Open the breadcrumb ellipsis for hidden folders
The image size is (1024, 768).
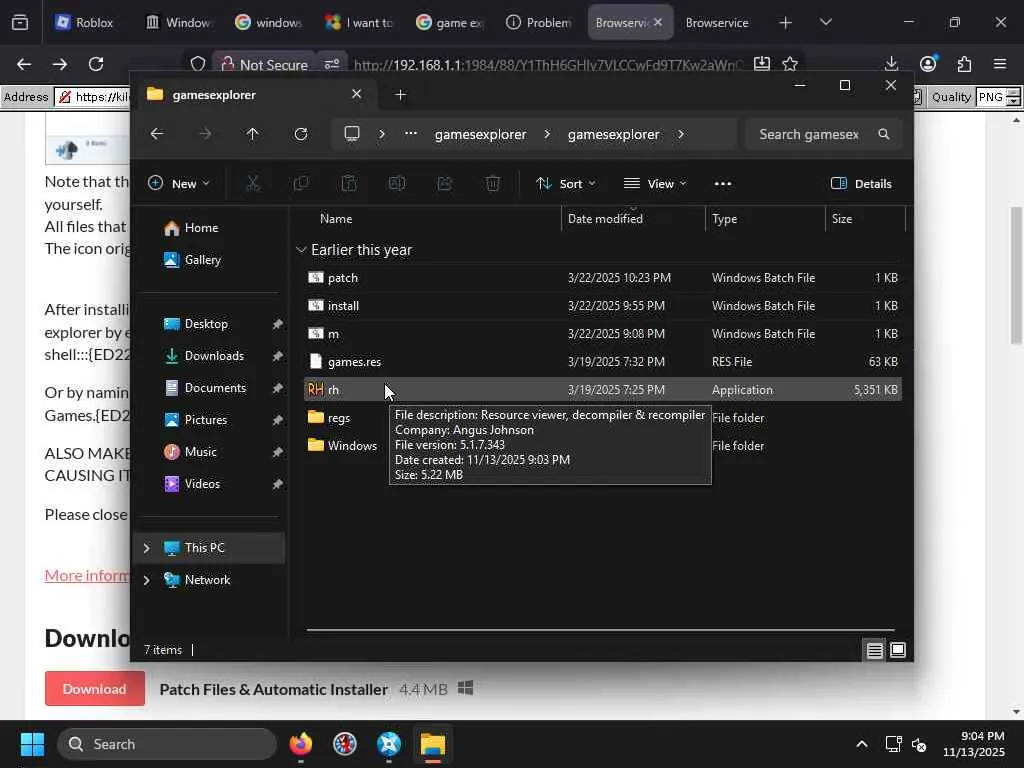click(410, 134)
